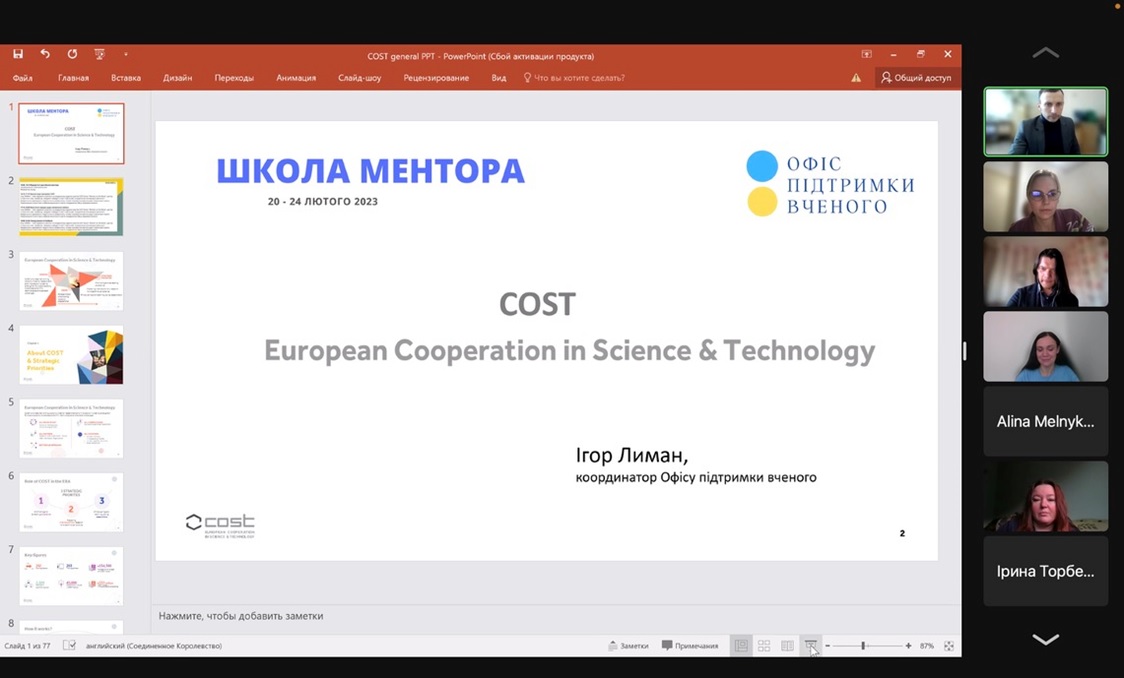Open the Дизайн ribbon tab
Image resolution: width=1124 pixels, height=678 pixels.
coord(177,77)
